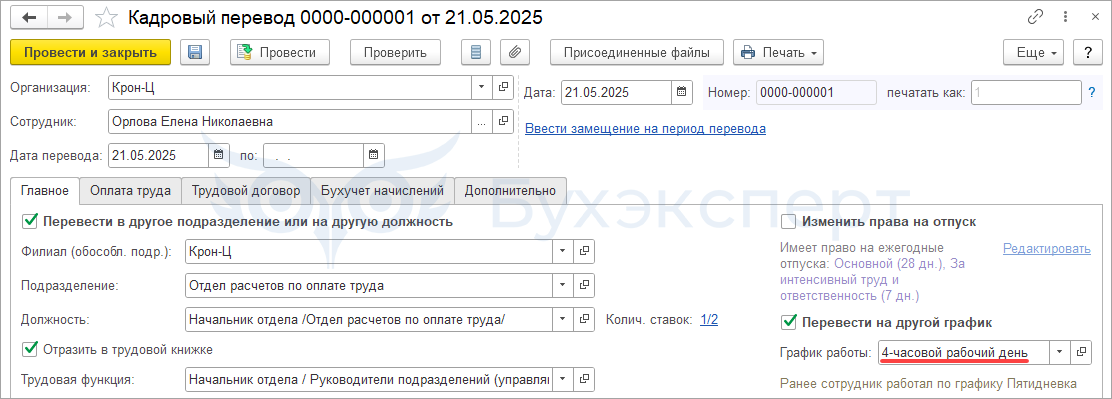Click Подразделение field Отдел расчетов

point(369,285)
